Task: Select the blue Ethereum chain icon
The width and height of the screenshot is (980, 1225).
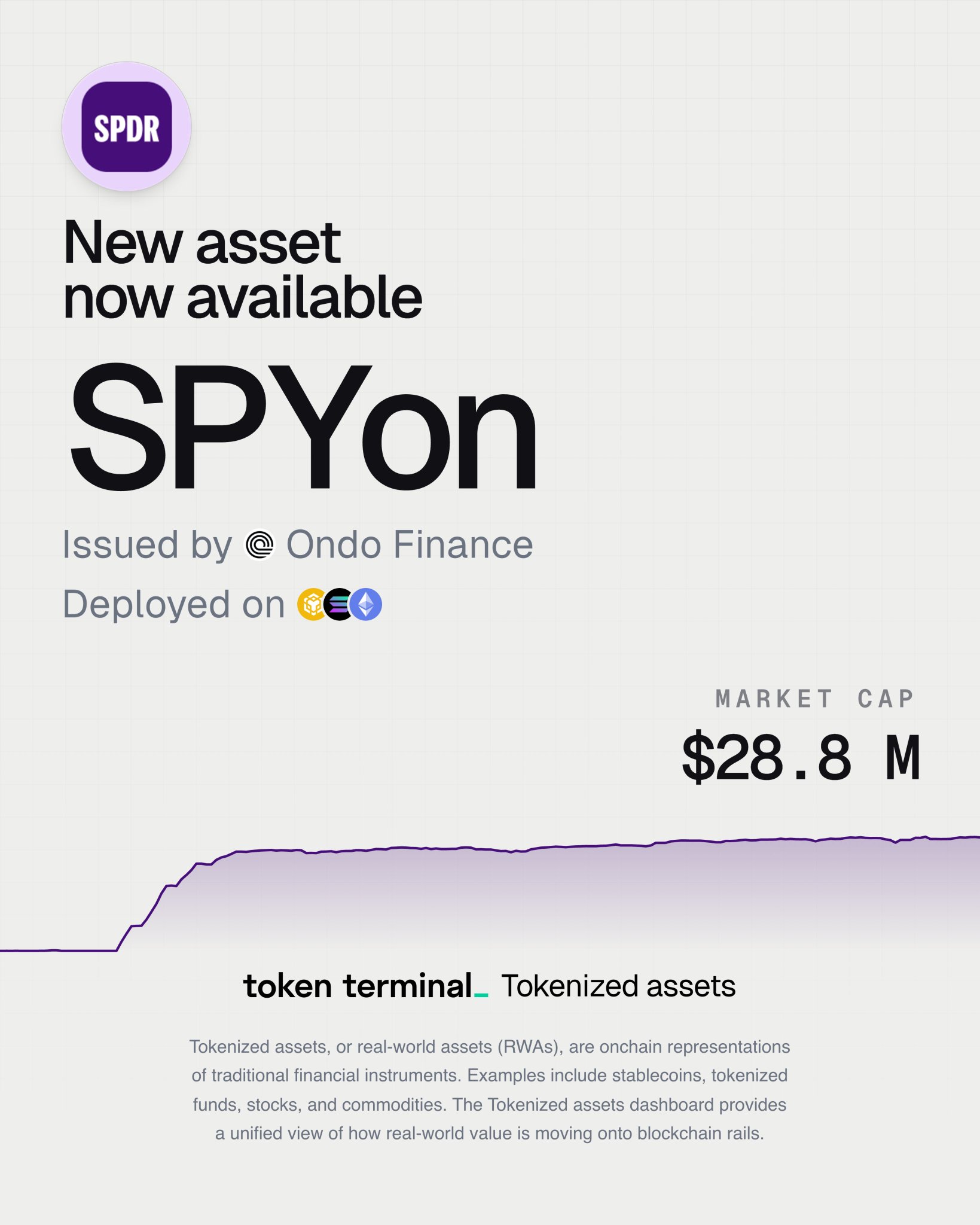Action: pos(367,604)
